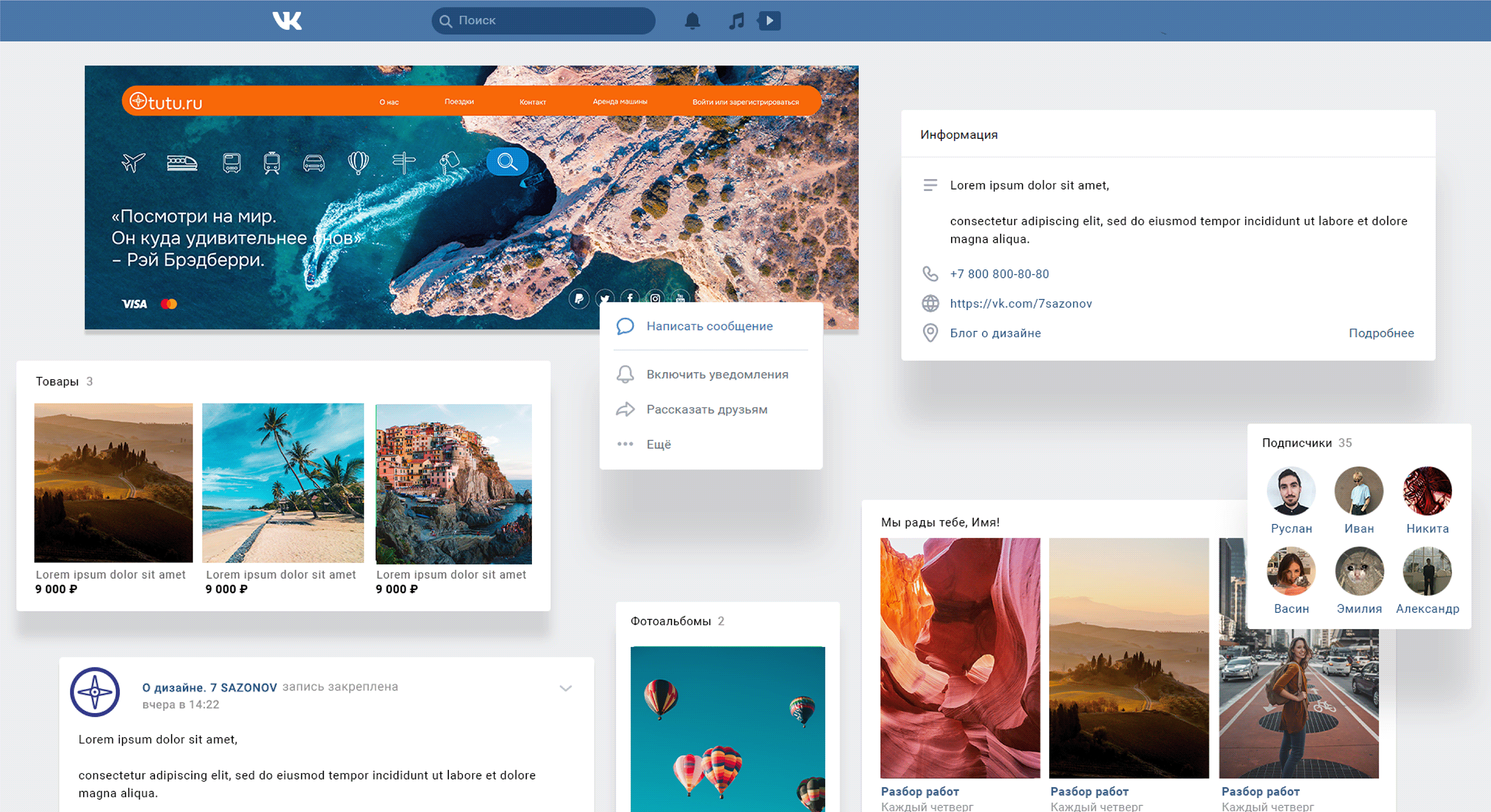Expand the Ещё more options item
1491x812 pixels.
coord(658,444)
